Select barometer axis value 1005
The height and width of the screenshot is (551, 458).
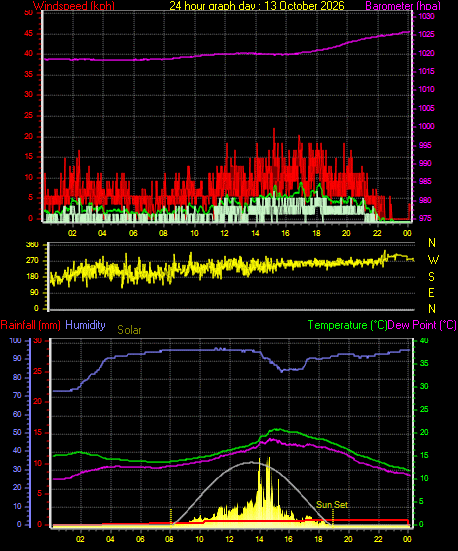426,108
